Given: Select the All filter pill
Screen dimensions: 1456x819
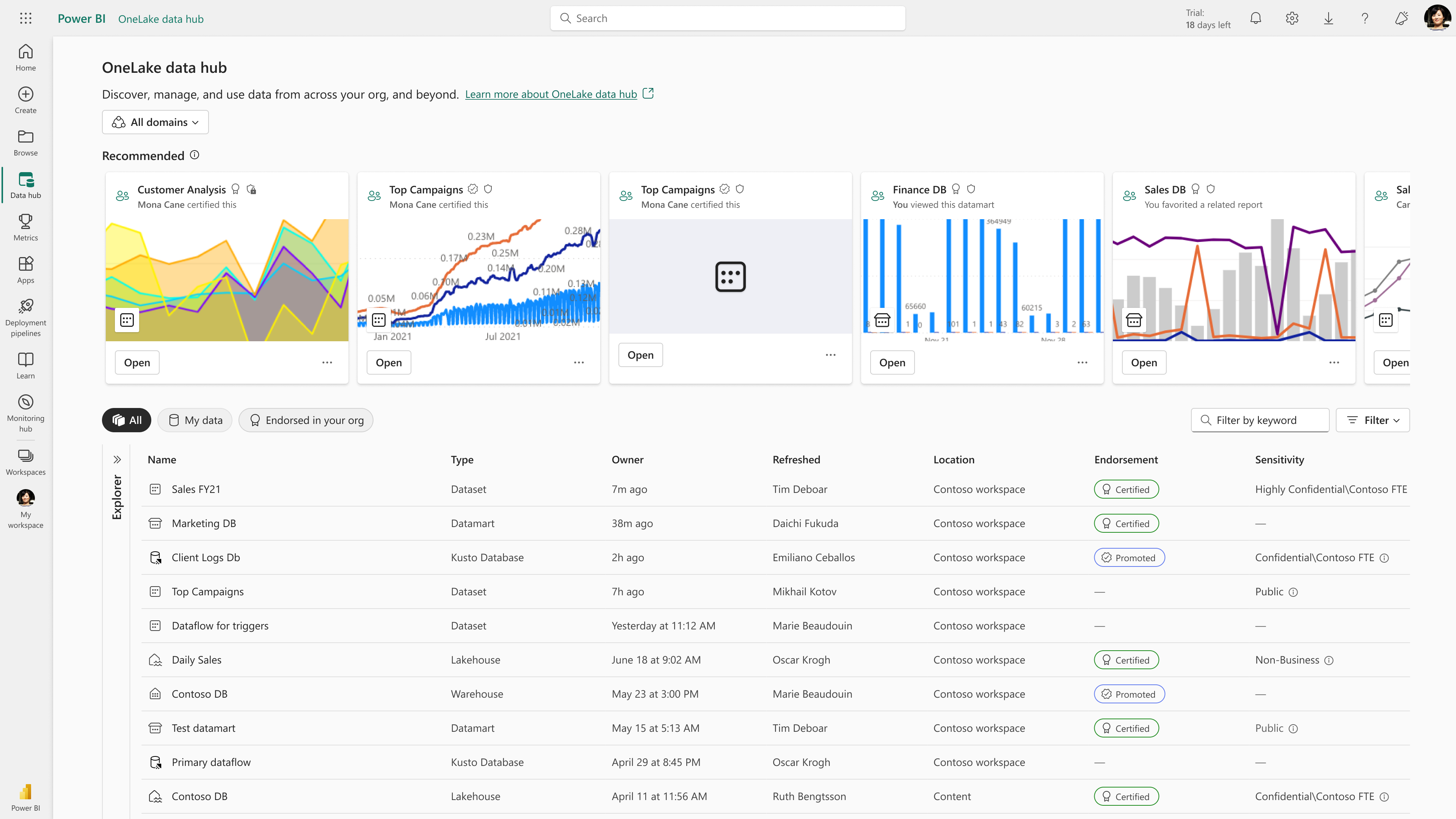Looking at the screenshot, I should (127, 420).
